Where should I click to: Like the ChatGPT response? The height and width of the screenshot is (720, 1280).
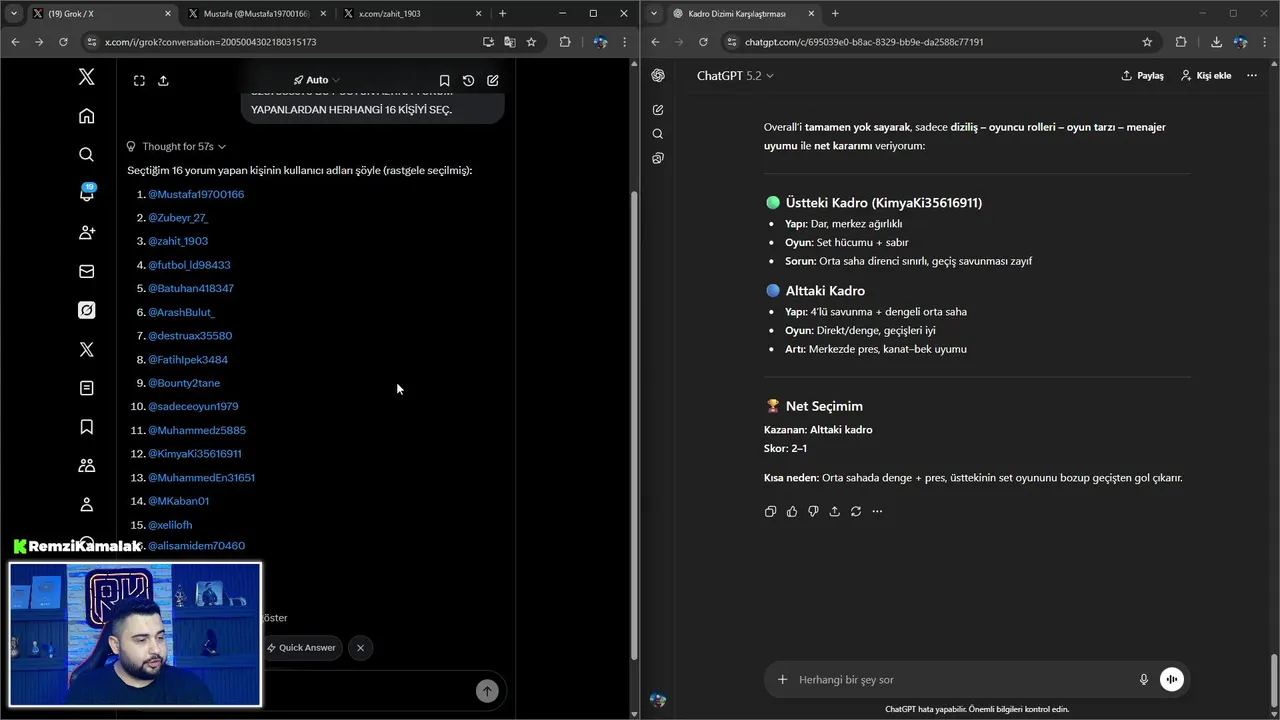pyautogui.click(x=792, y=511)
